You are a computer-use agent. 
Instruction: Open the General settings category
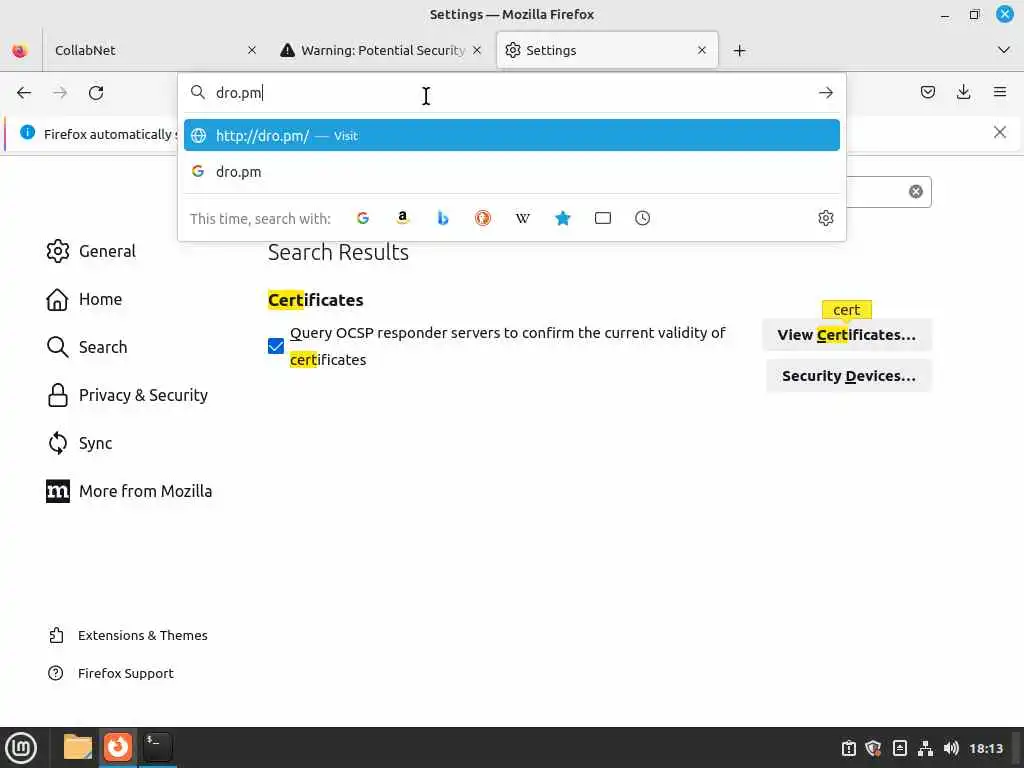(91, 251)
